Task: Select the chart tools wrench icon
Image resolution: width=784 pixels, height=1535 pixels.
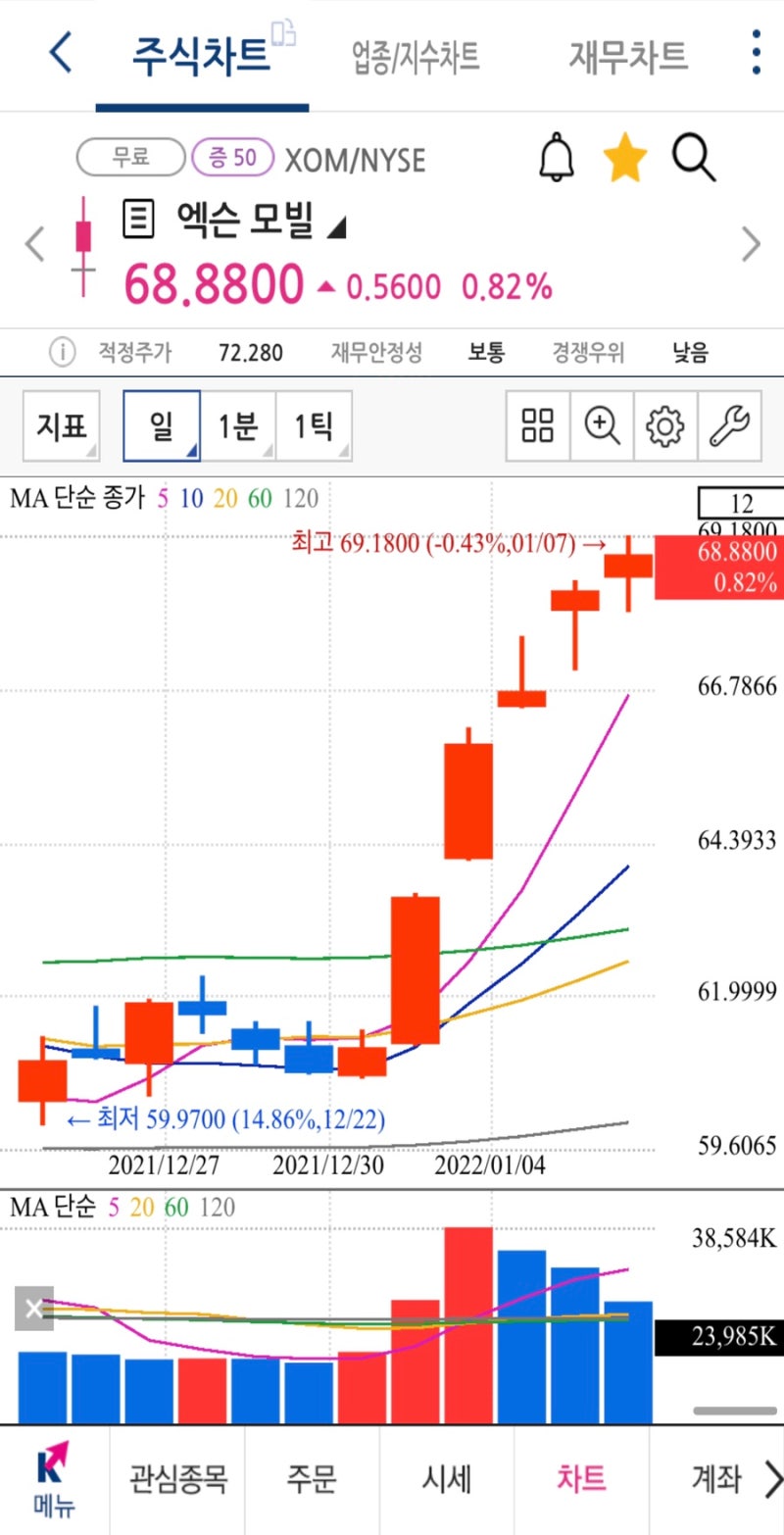Action: tap(730, 425)
